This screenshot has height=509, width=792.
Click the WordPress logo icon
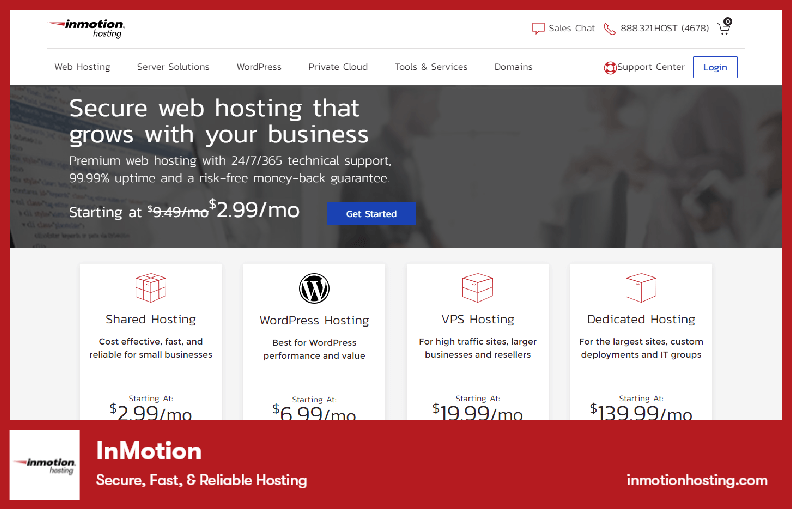tap(314, 288)
